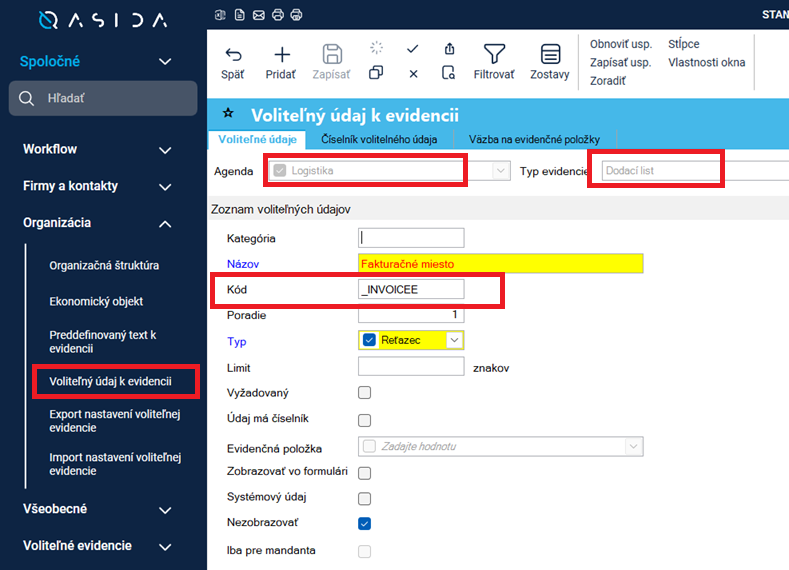Uncheck the Nezobrazovať checkbox
789x570 pixels.
tap(364, 523)
